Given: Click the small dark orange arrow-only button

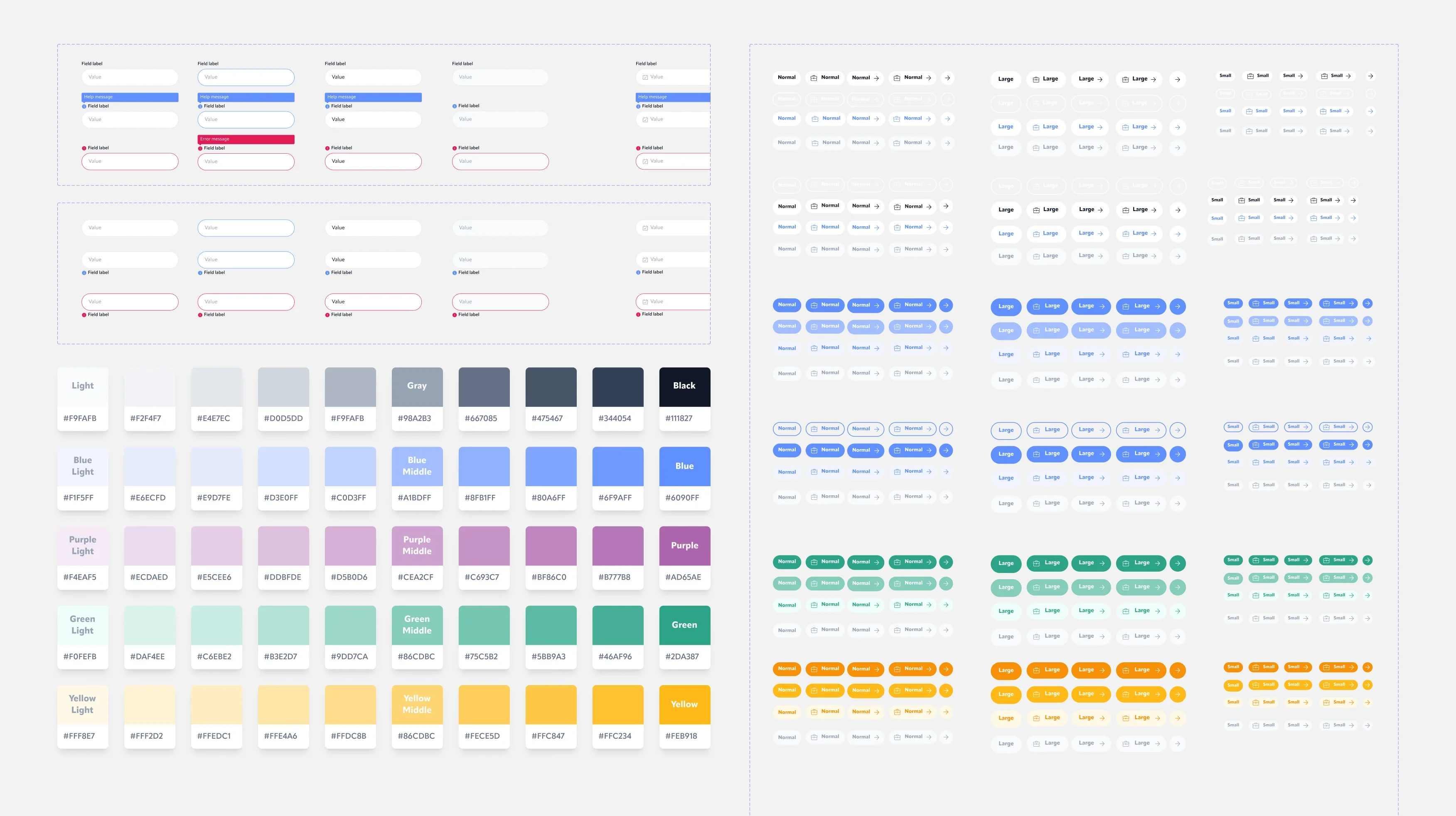Looking at the screenshot, I should point(1367,667).
